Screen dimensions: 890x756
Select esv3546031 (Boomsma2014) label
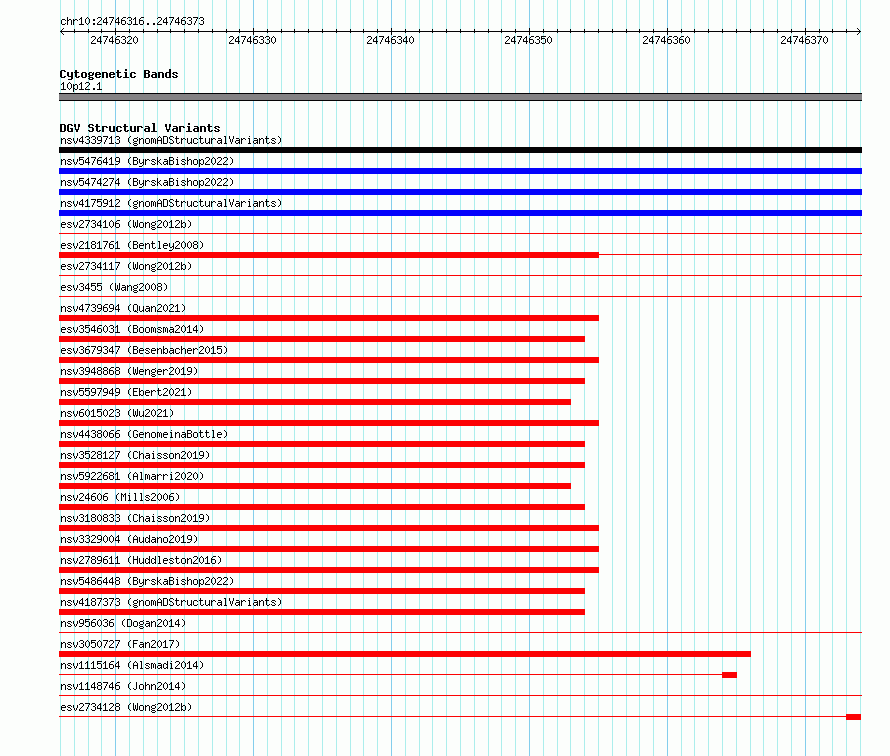pyautogui.click(x=132, y=329)
